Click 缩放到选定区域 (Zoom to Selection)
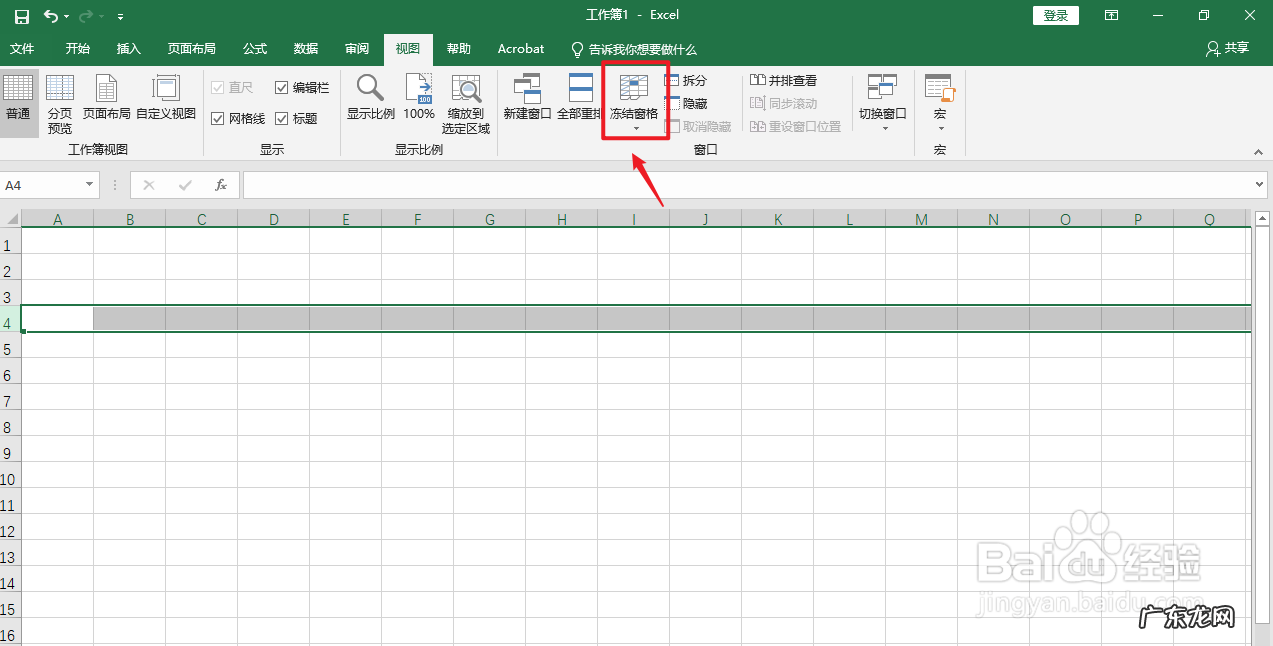This screenshot has height=646, width=1273. (x=465, y=95)
